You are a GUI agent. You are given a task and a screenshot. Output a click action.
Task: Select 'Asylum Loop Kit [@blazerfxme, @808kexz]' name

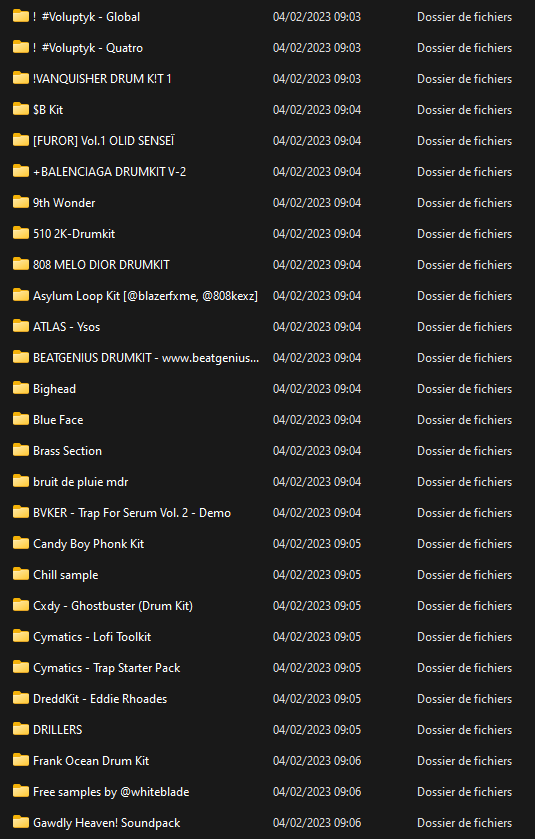click(146, 296)
